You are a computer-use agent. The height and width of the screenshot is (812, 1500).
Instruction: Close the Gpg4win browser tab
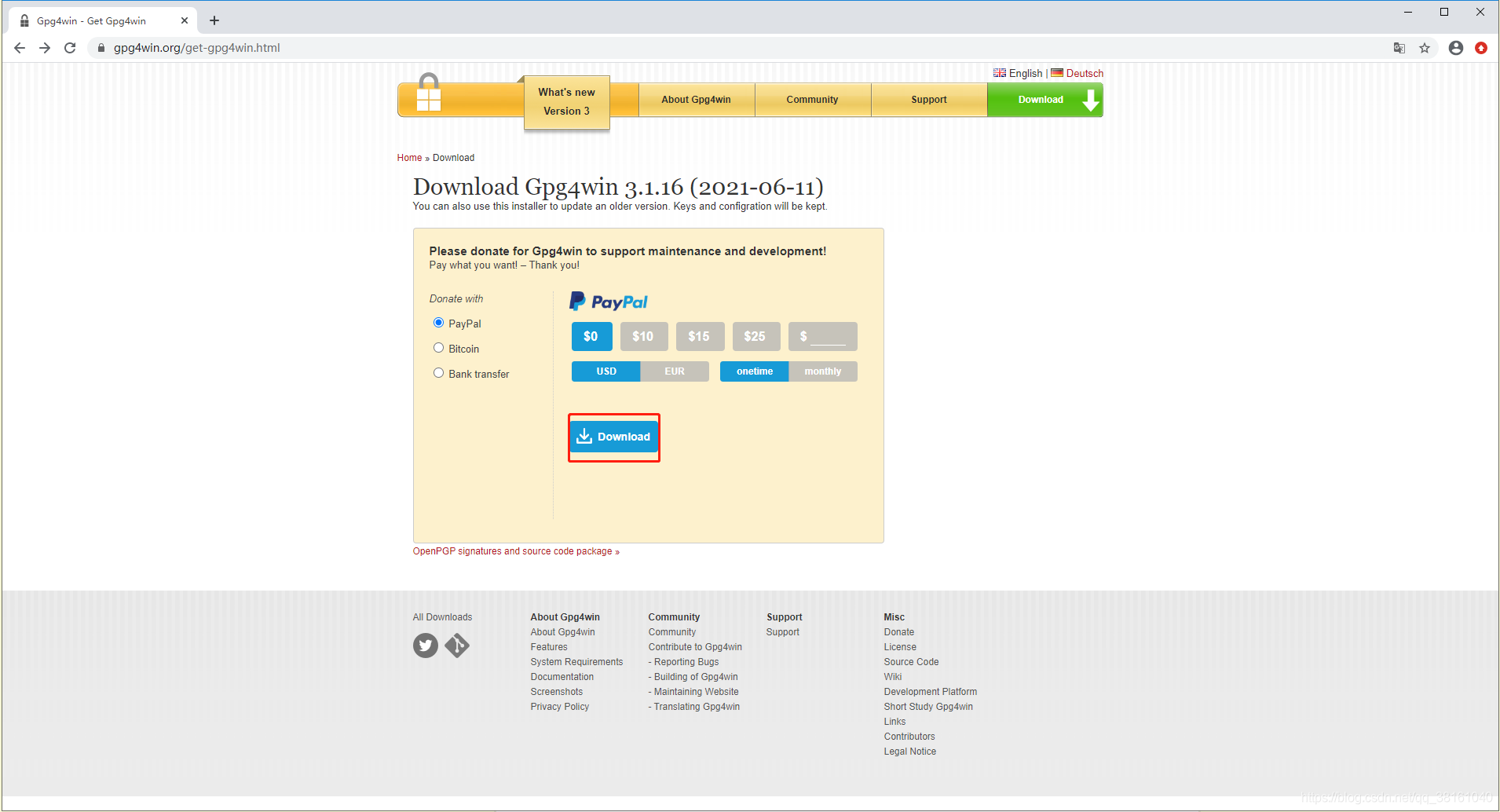pyautogui.click(x=185, y=20)
